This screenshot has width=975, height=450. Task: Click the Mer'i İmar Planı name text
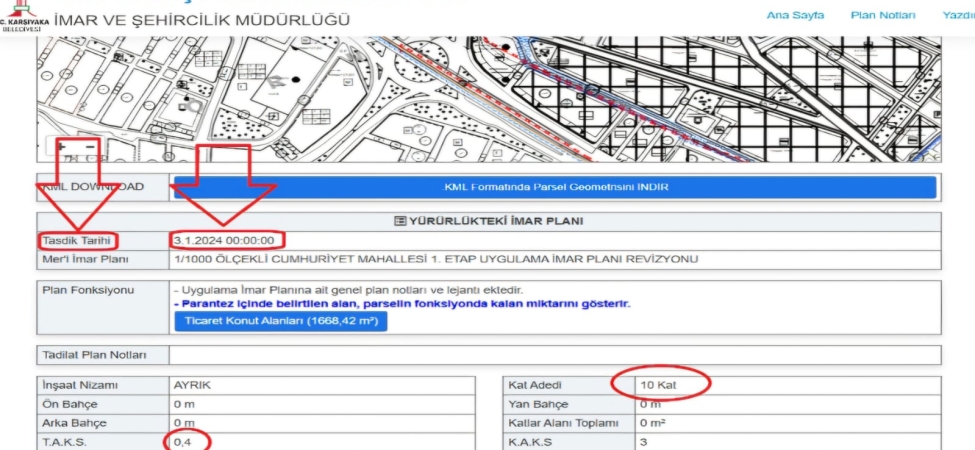[435, 259]
